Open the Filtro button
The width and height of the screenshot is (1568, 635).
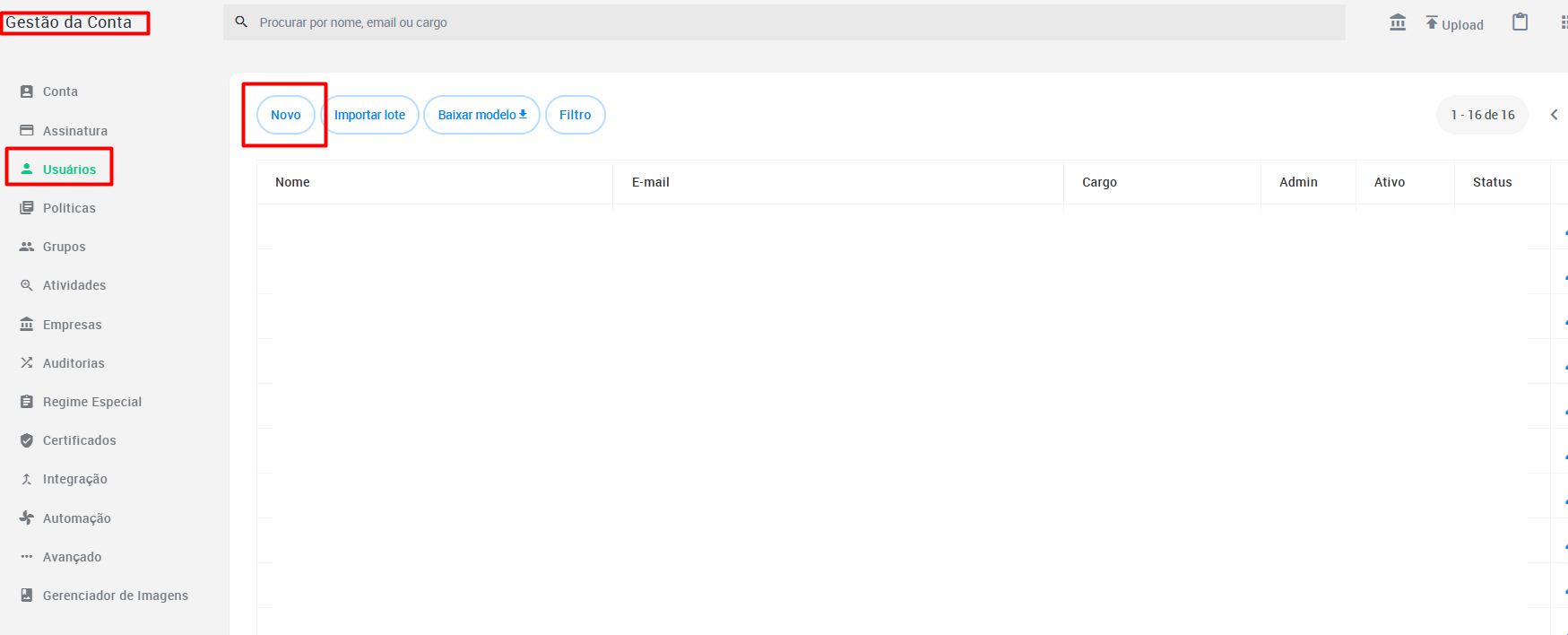576,115
